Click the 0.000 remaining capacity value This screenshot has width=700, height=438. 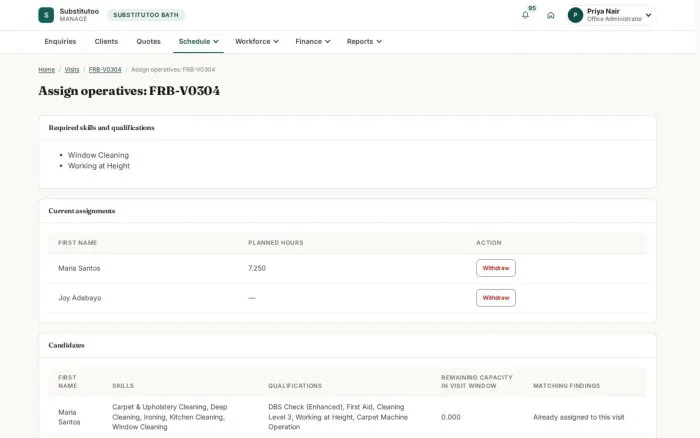(450, 417)
